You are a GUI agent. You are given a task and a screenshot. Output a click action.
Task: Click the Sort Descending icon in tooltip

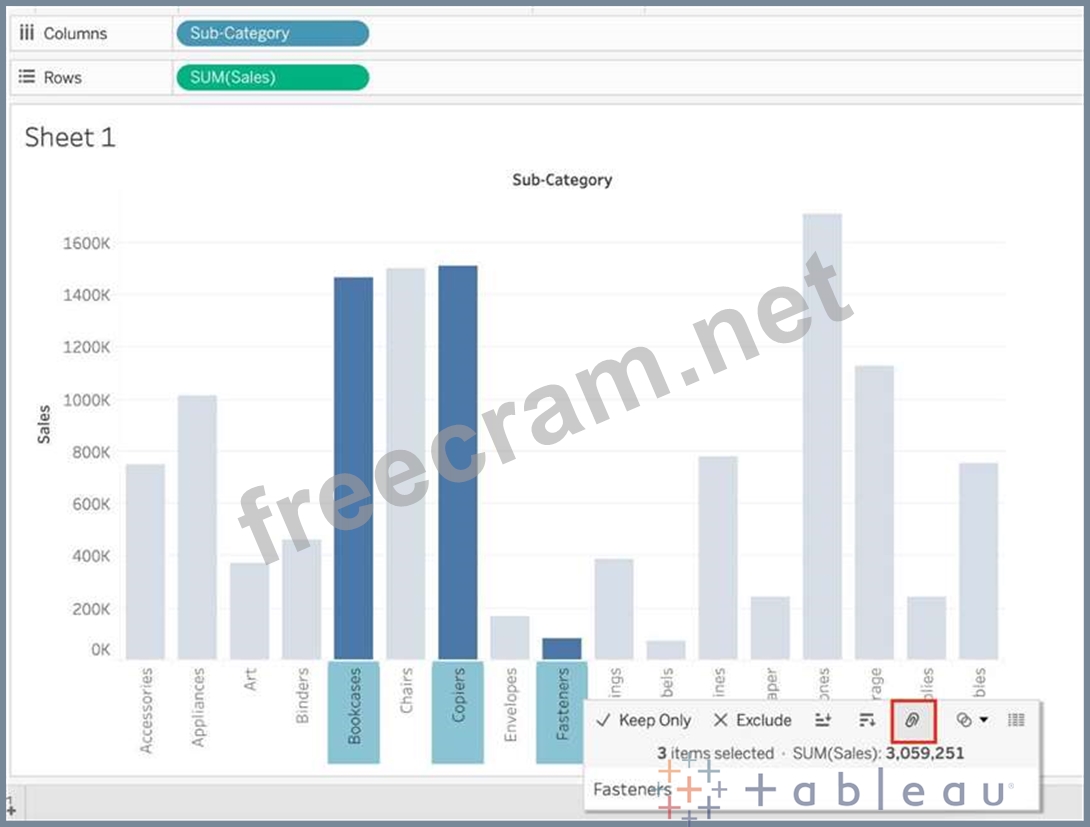[867, 720]
